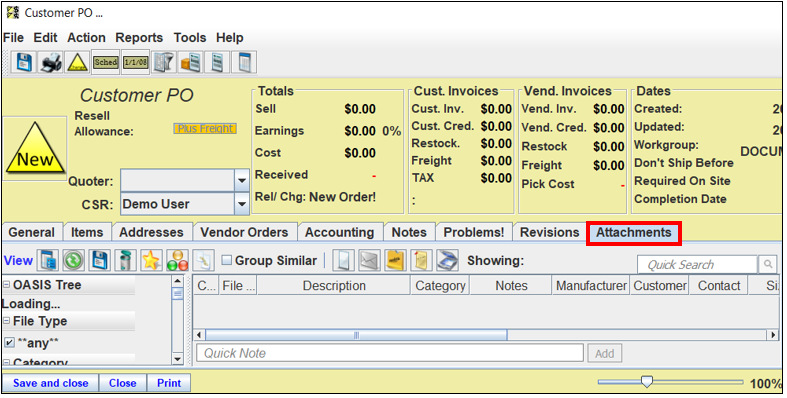The height and width of the screenshot is (398, 787).
Task: Click the floppy save icon in the attachments toolbar
Action: [x=99, y=260]
